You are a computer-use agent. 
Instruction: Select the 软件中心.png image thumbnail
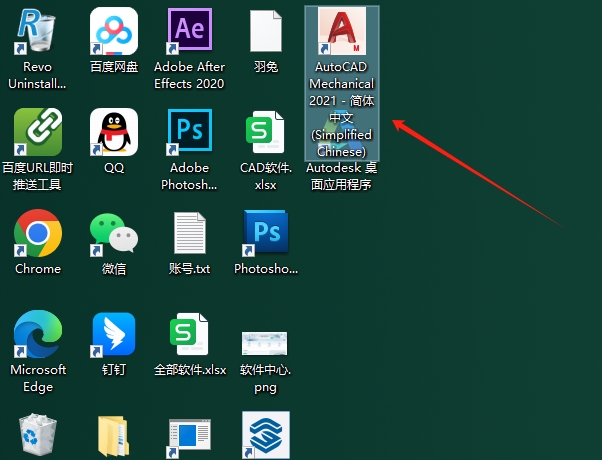pos(265,343)
